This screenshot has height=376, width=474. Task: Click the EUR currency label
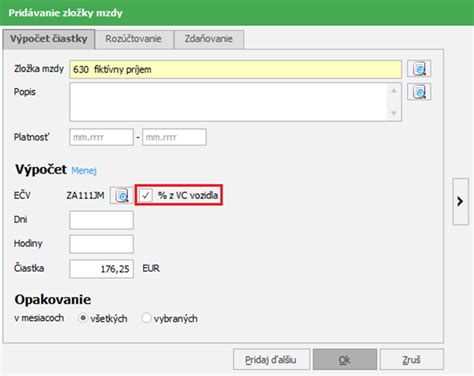tap(151, 268)
